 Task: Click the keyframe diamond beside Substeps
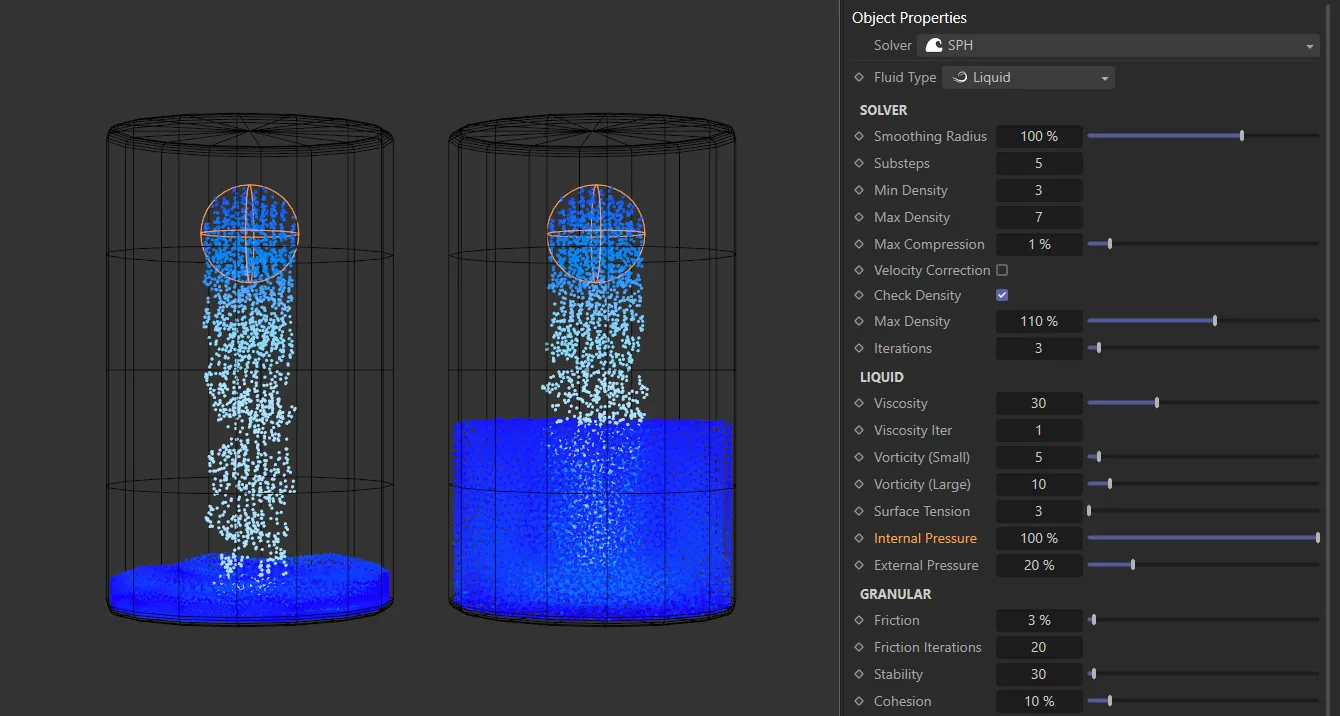860,163
